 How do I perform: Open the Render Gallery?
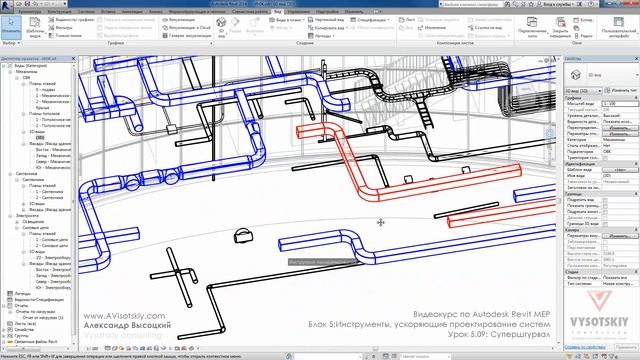187,36
